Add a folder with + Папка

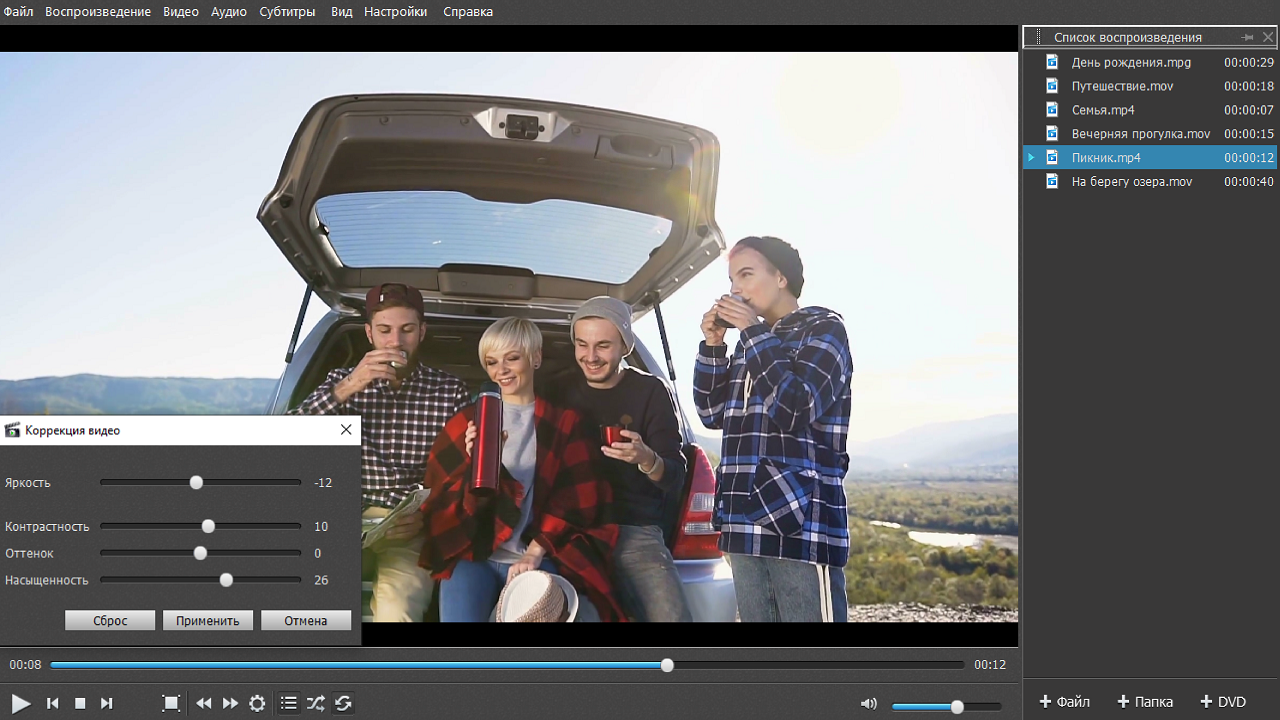(1145, 702)
